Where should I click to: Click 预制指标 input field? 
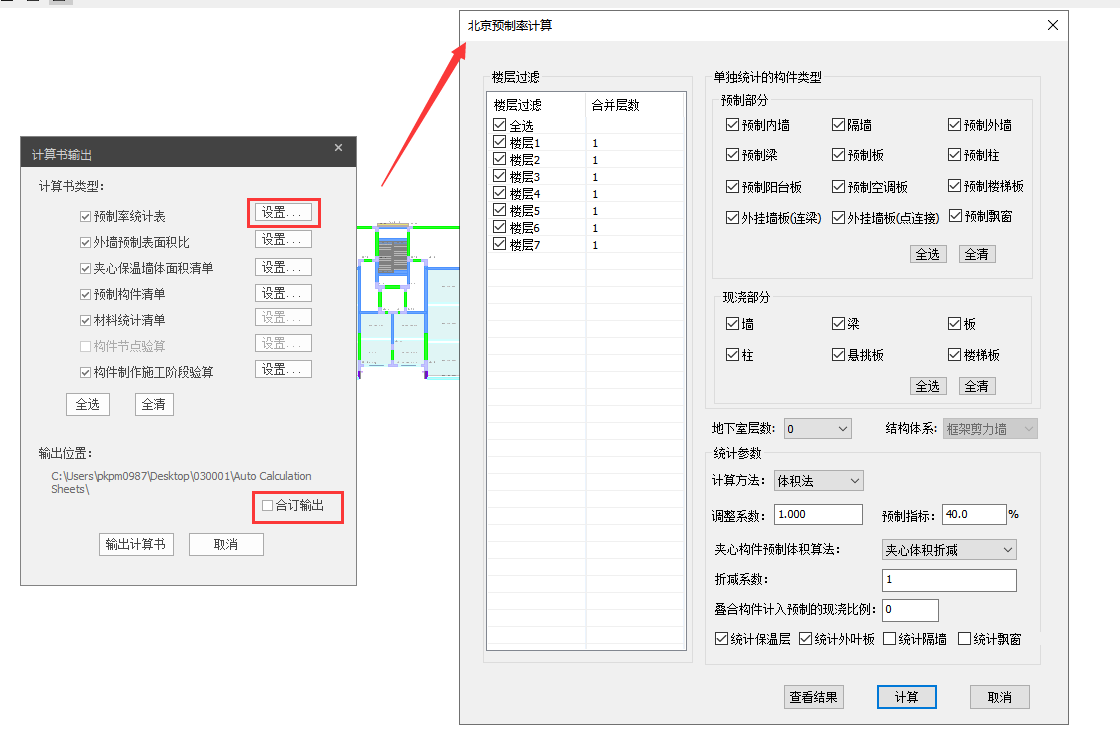pos(974,514)
